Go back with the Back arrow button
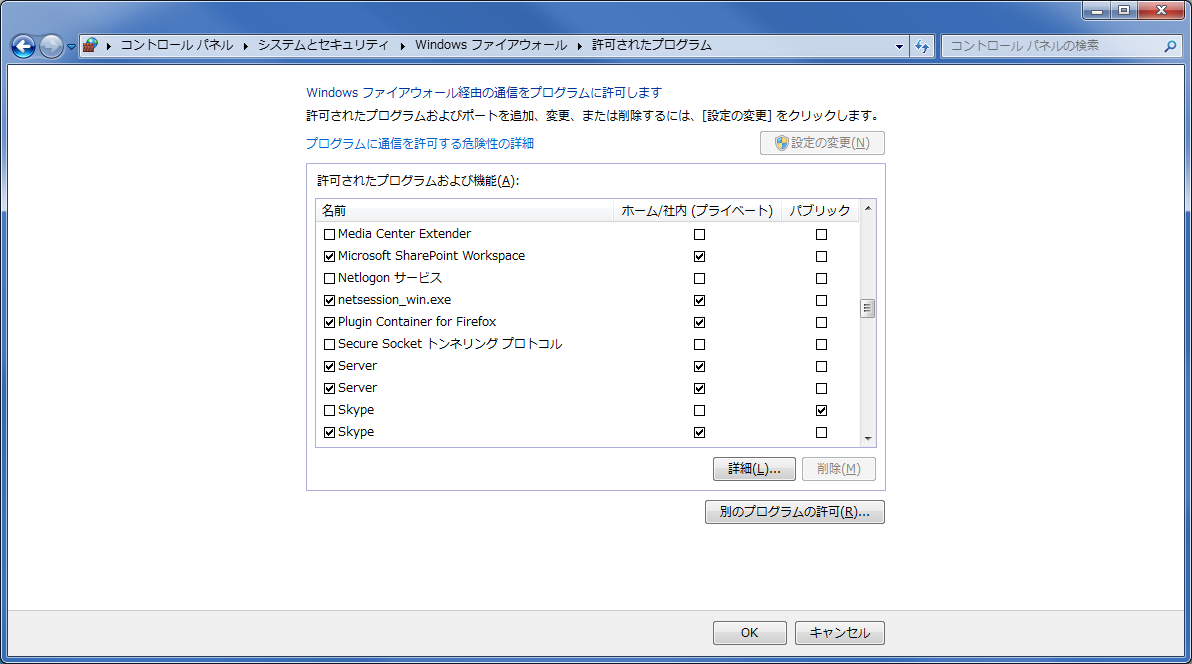 click(24, 46)
